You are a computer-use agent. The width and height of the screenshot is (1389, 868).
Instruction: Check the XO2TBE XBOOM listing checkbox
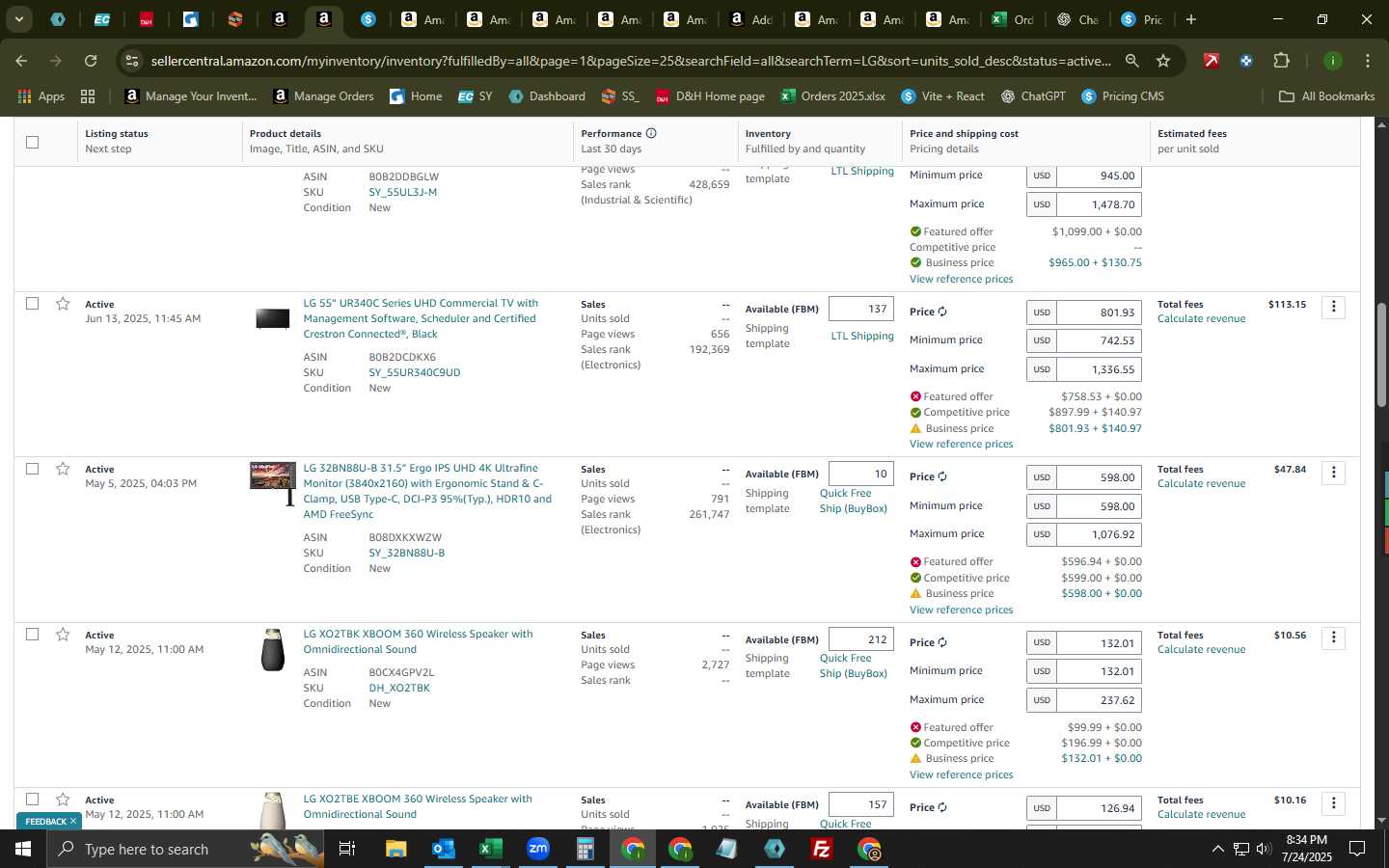tap(32, 800)
